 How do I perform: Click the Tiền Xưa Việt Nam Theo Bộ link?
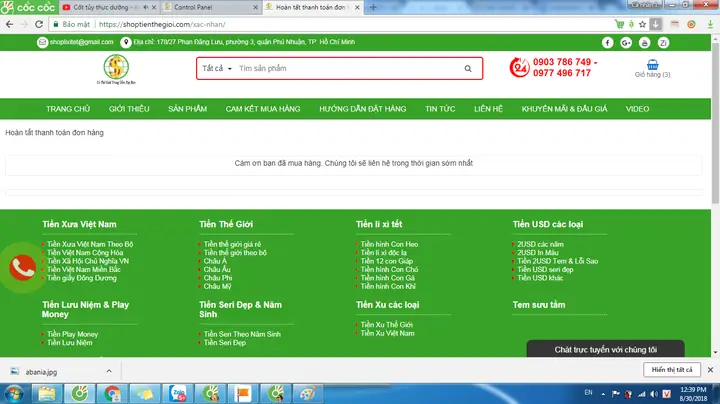point(90,244)
